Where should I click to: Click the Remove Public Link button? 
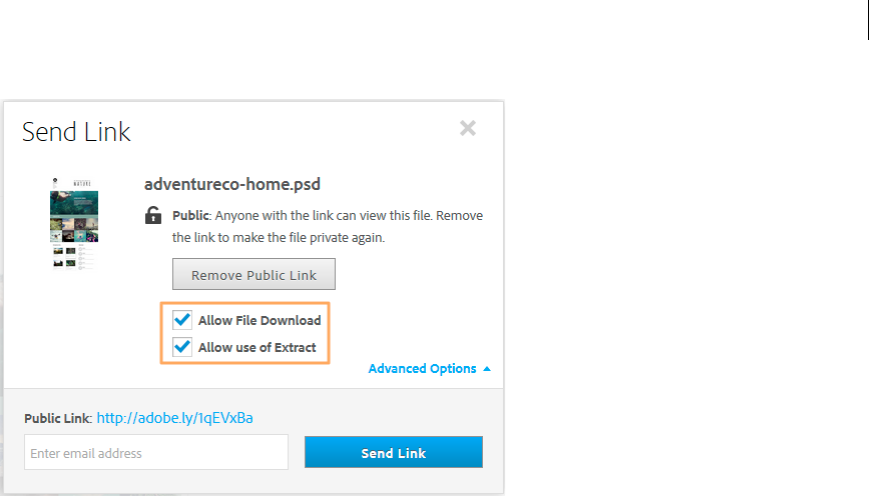tap(253, 275)
